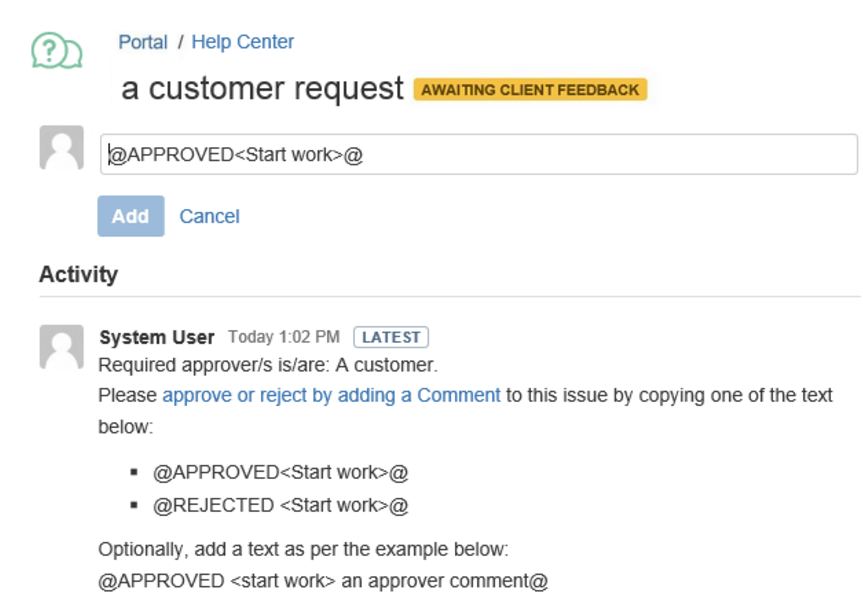Click the avatar beside the comment box
The width and height of the screenshot is (863, 596).
(61, 149)
